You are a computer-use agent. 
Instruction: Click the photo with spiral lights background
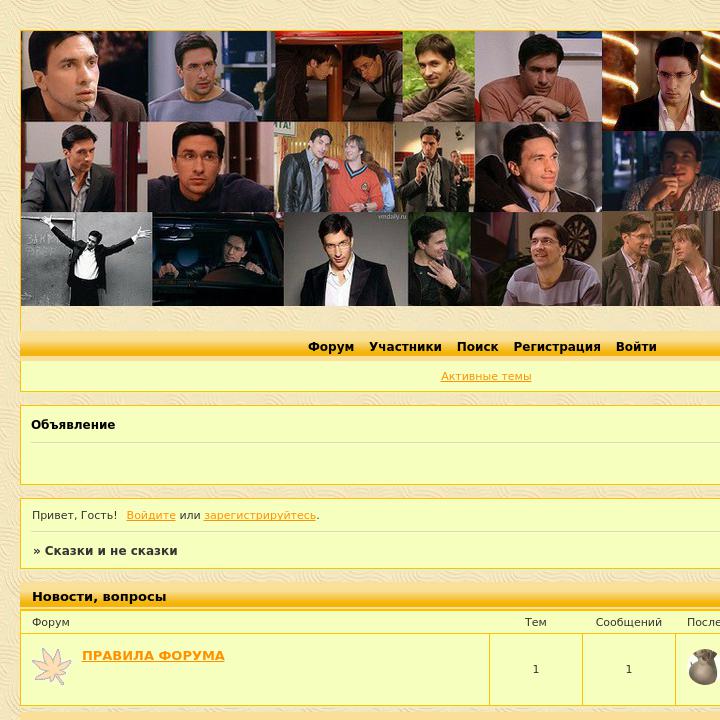(x=661, y=80)
